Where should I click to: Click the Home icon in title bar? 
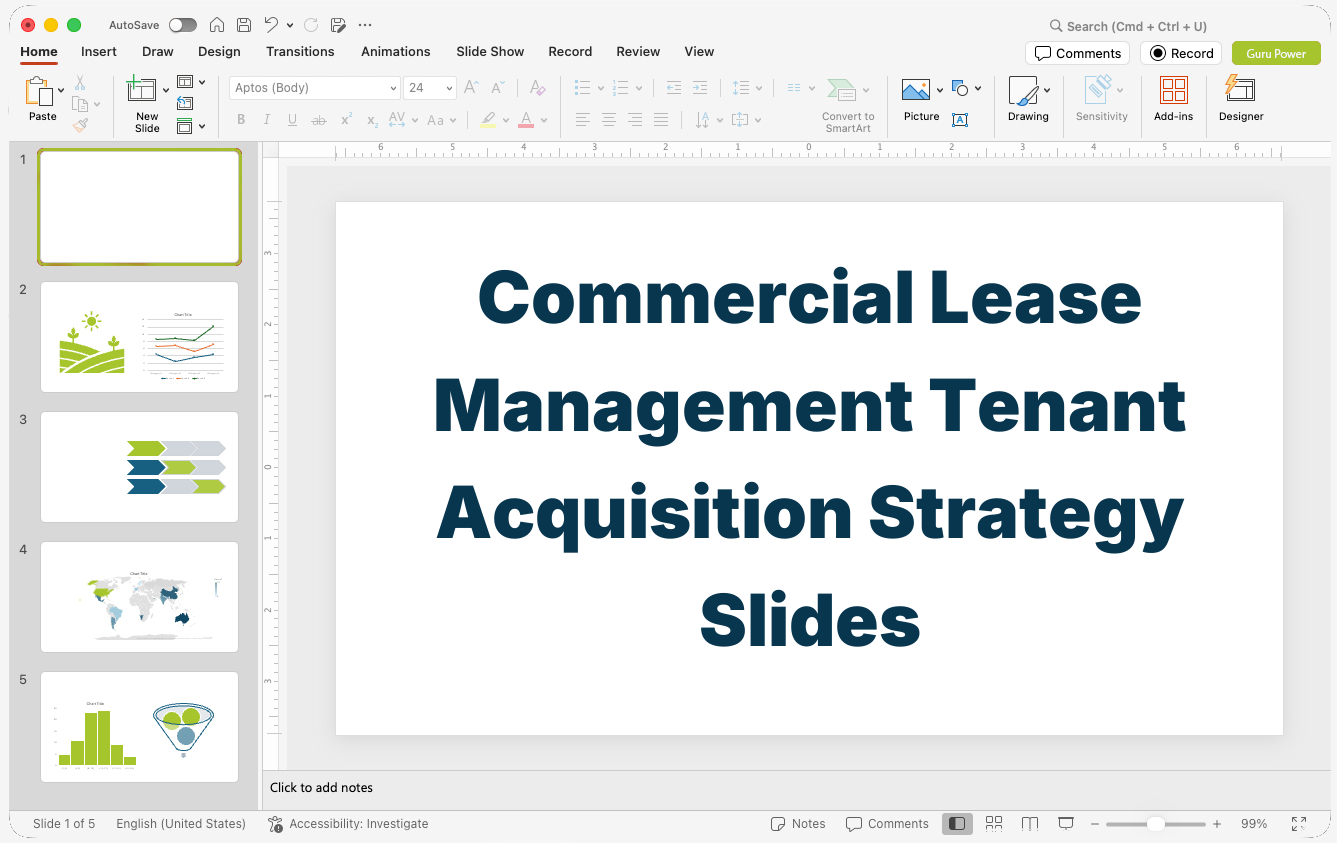(217, 25)
